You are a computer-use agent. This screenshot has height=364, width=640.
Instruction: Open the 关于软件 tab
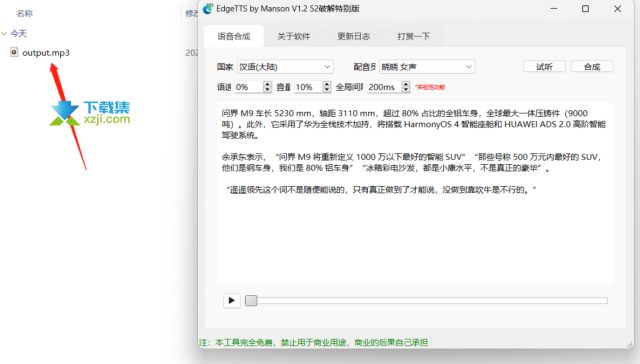(293, 36)
